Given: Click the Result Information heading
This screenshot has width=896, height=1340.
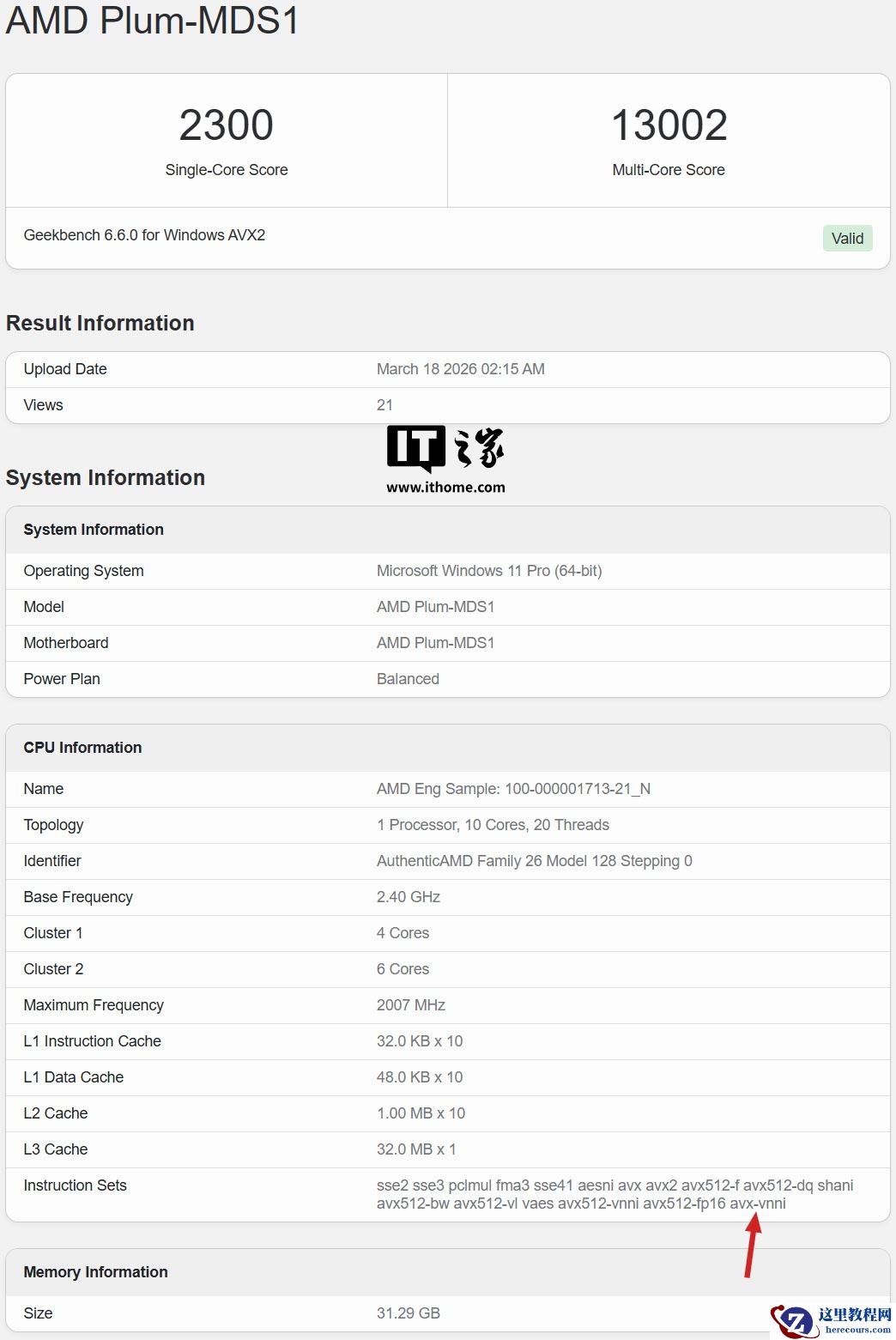Looking at the screenshot, I should [x=100, y=324].
